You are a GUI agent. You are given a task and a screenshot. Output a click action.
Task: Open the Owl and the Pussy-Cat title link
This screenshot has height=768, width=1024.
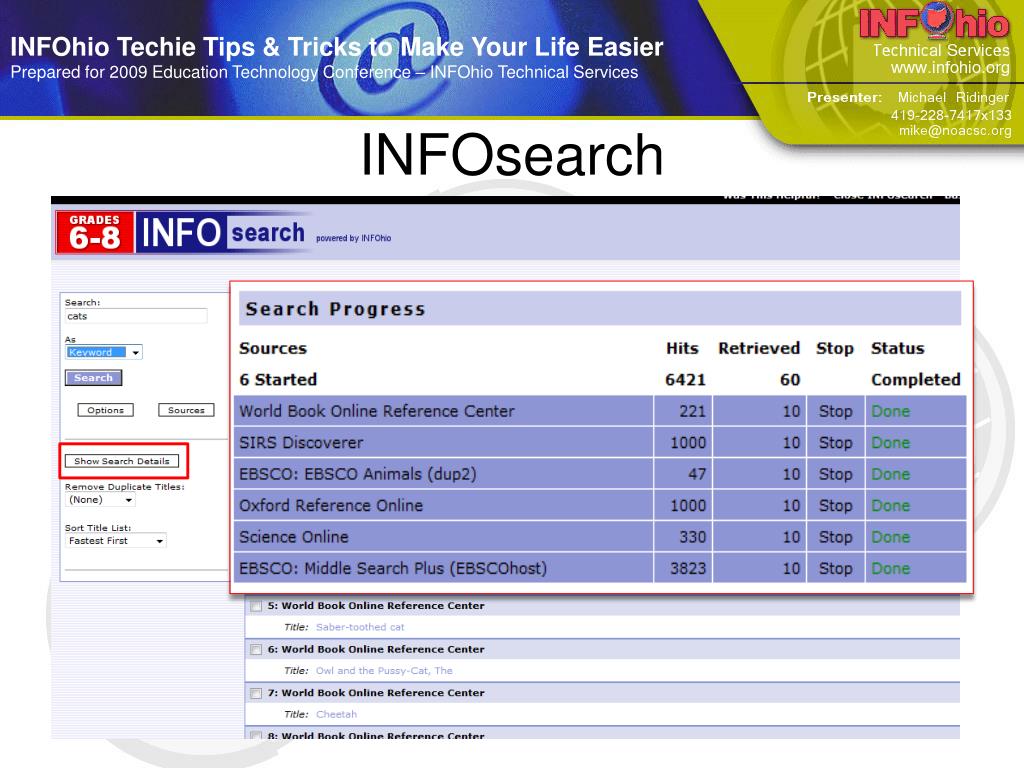tap(384, 671)
